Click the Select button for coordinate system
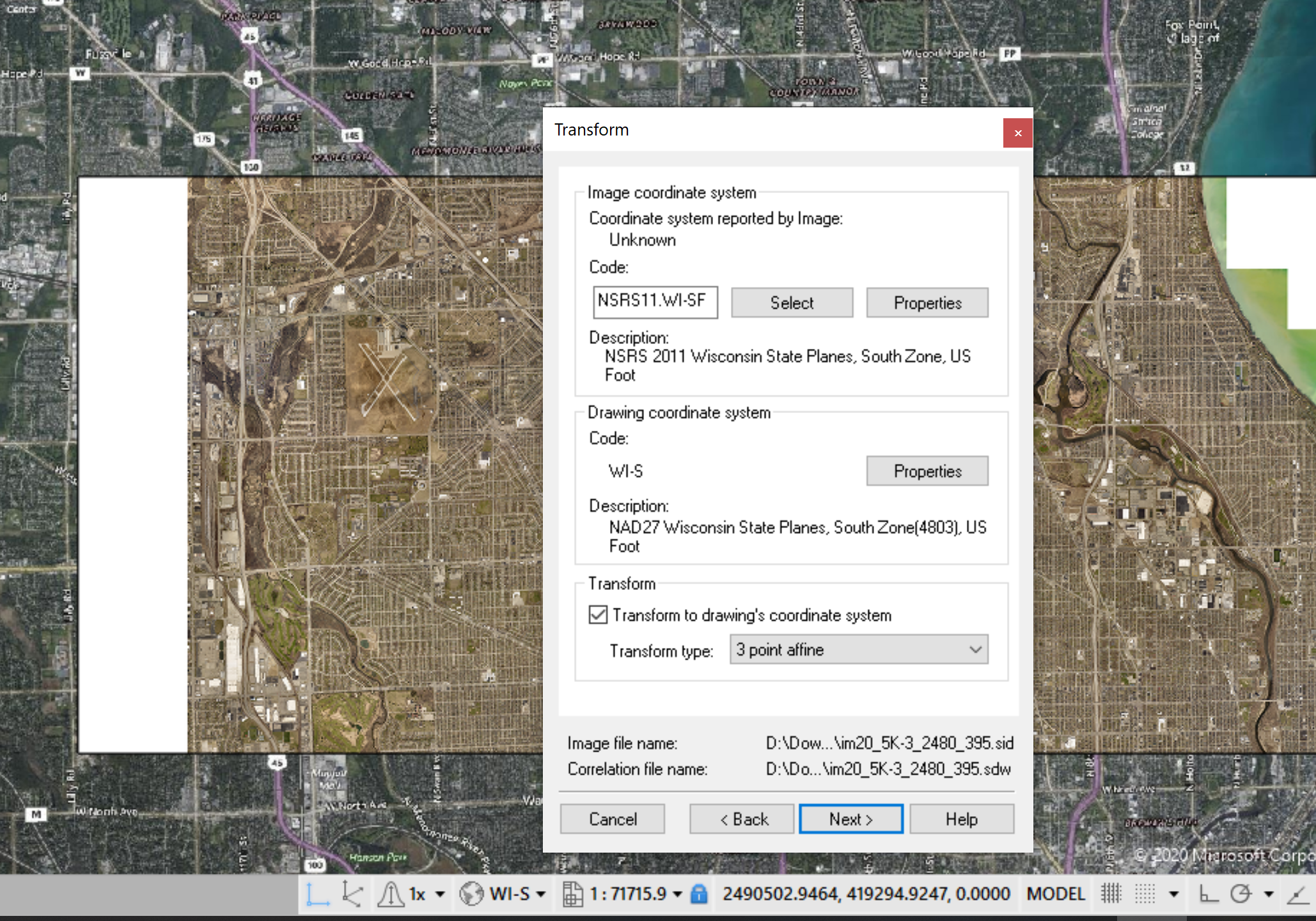 coord(792,302)
